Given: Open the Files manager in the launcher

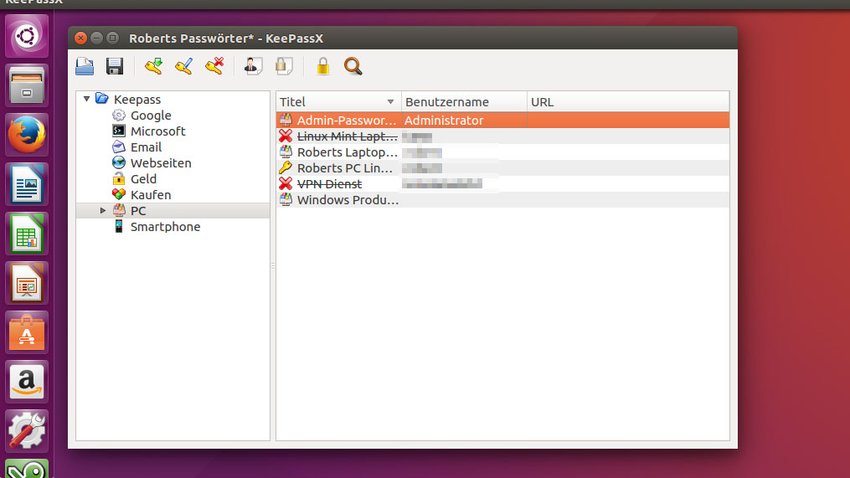Looking at the screenshot, I should click(27, 86).
